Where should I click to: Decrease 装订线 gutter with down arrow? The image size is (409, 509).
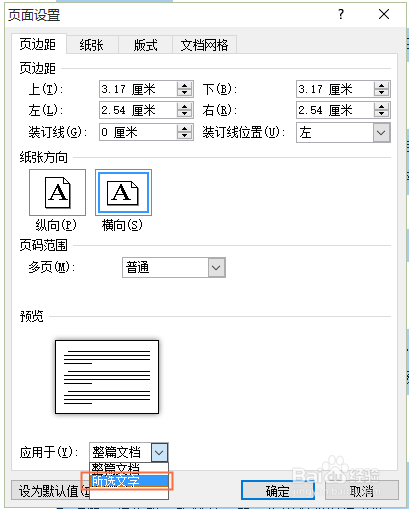pos(184,136)
